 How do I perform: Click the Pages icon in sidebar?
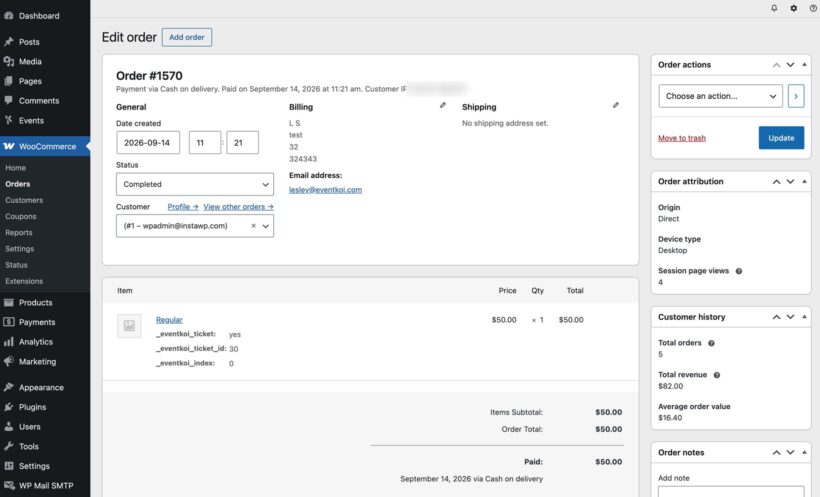[x=8, y=81]
